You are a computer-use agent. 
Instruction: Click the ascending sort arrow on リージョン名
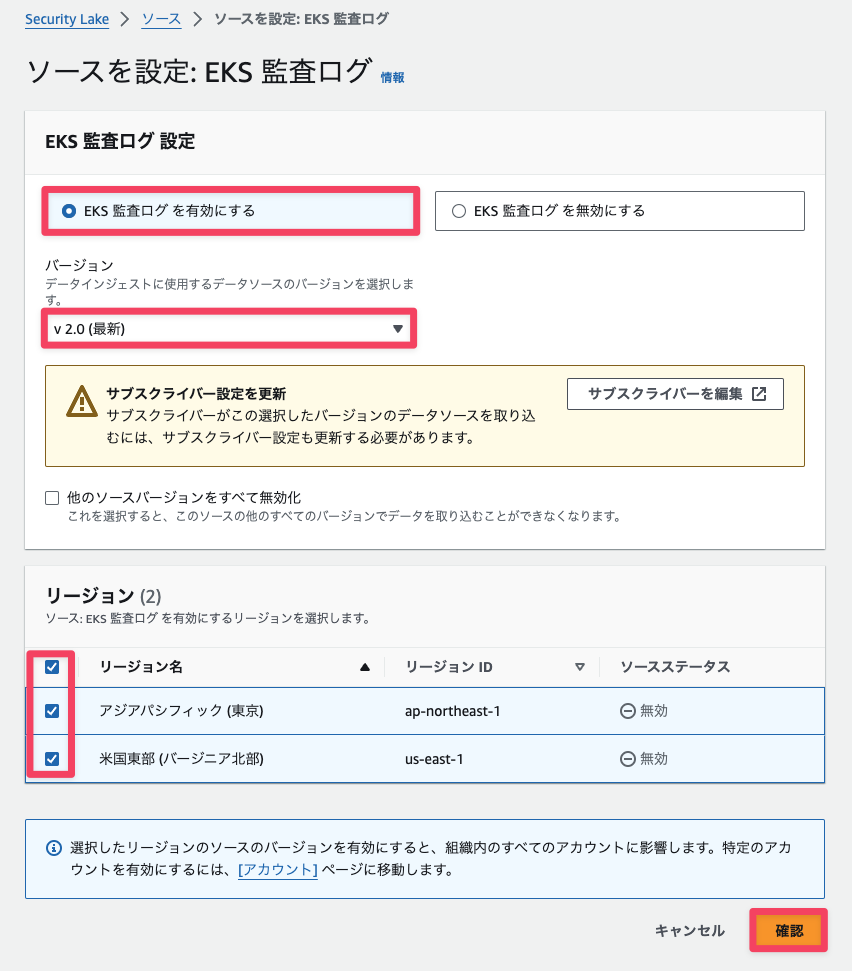tap(364, 666)
